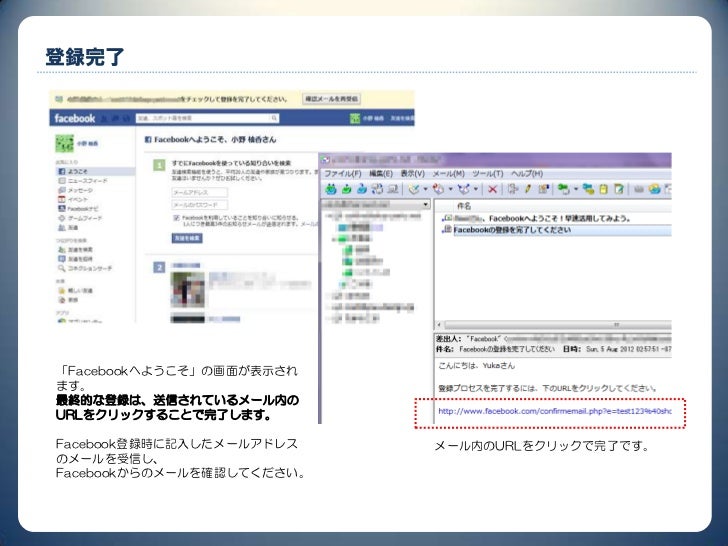Open ゲームフィード in Facebook sidebar
The width and height of the screenshot is (728, 546).
[x=80, y=218]
